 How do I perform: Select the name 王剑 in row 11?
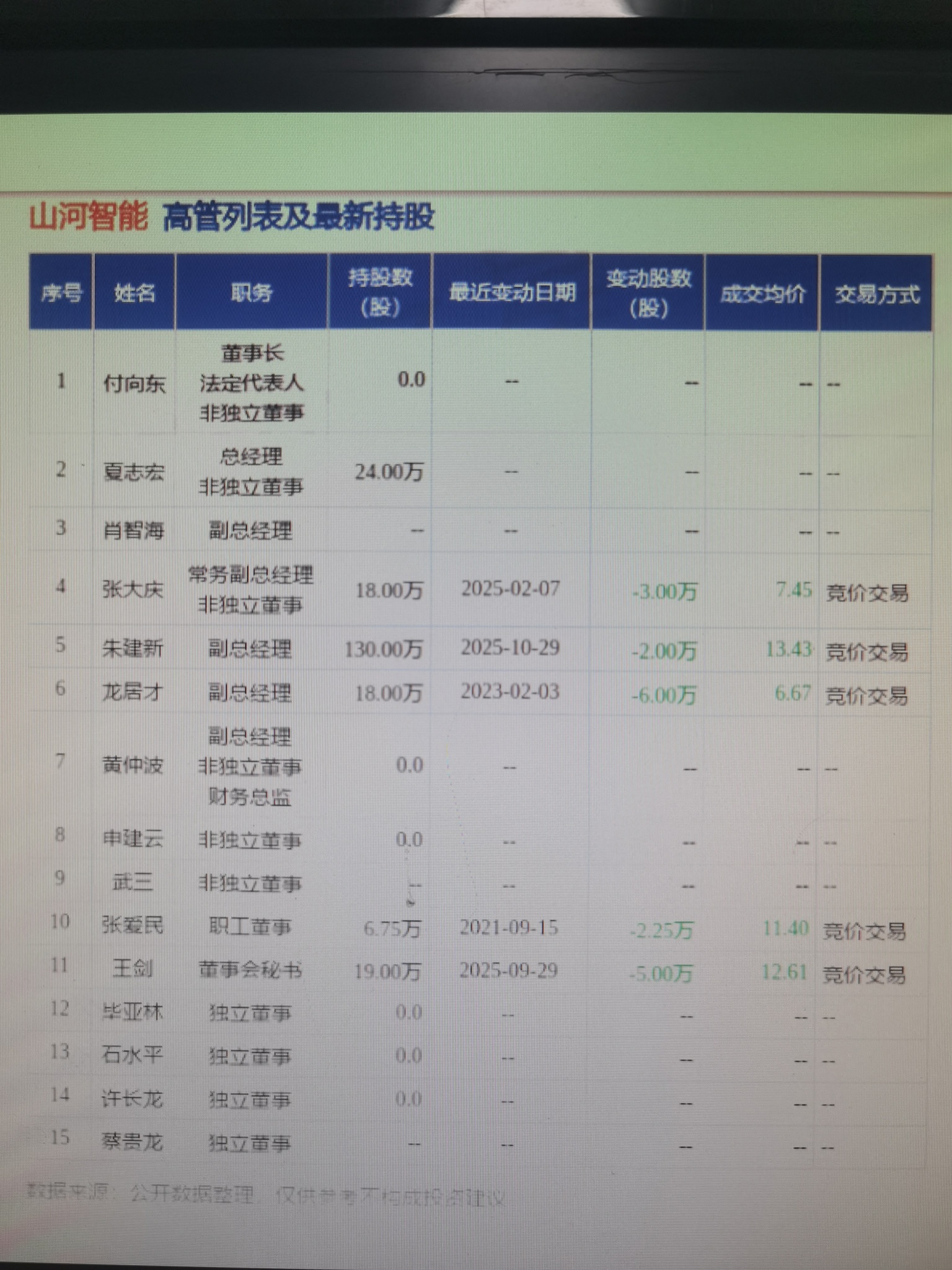(x=132, y=969)
